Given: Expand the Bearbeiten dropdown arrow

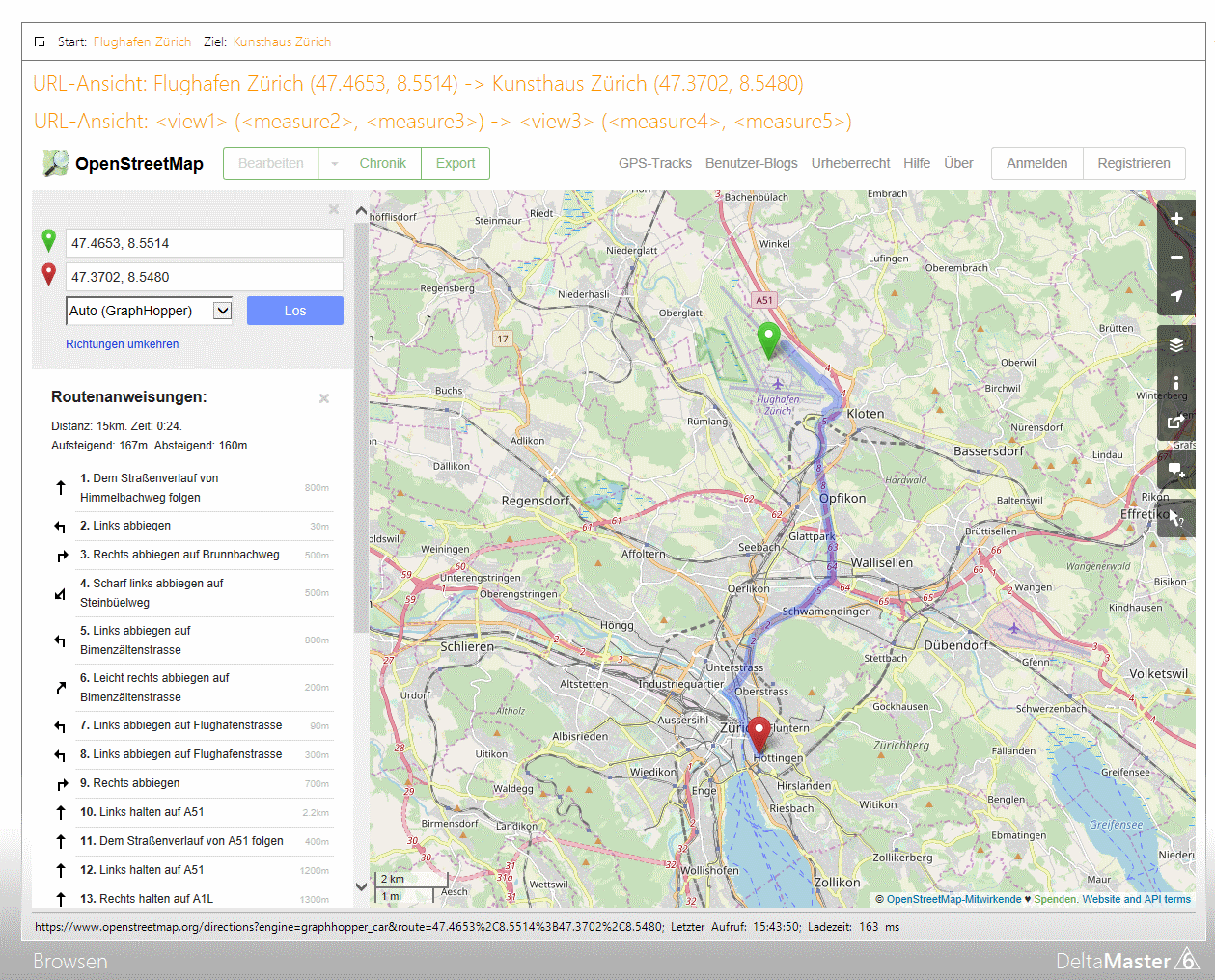Looking at the screenshot, I should coord(334,164).
